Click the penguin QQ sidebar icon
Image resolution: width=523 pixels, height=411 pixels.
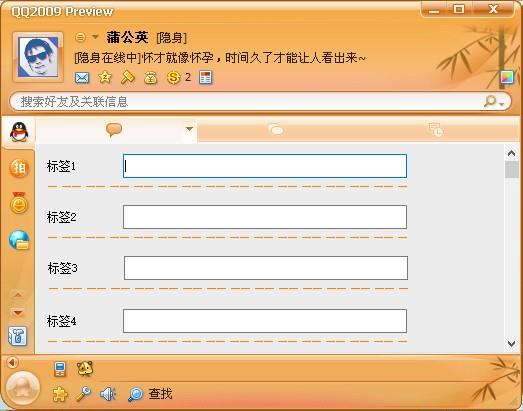coord(19,132)
